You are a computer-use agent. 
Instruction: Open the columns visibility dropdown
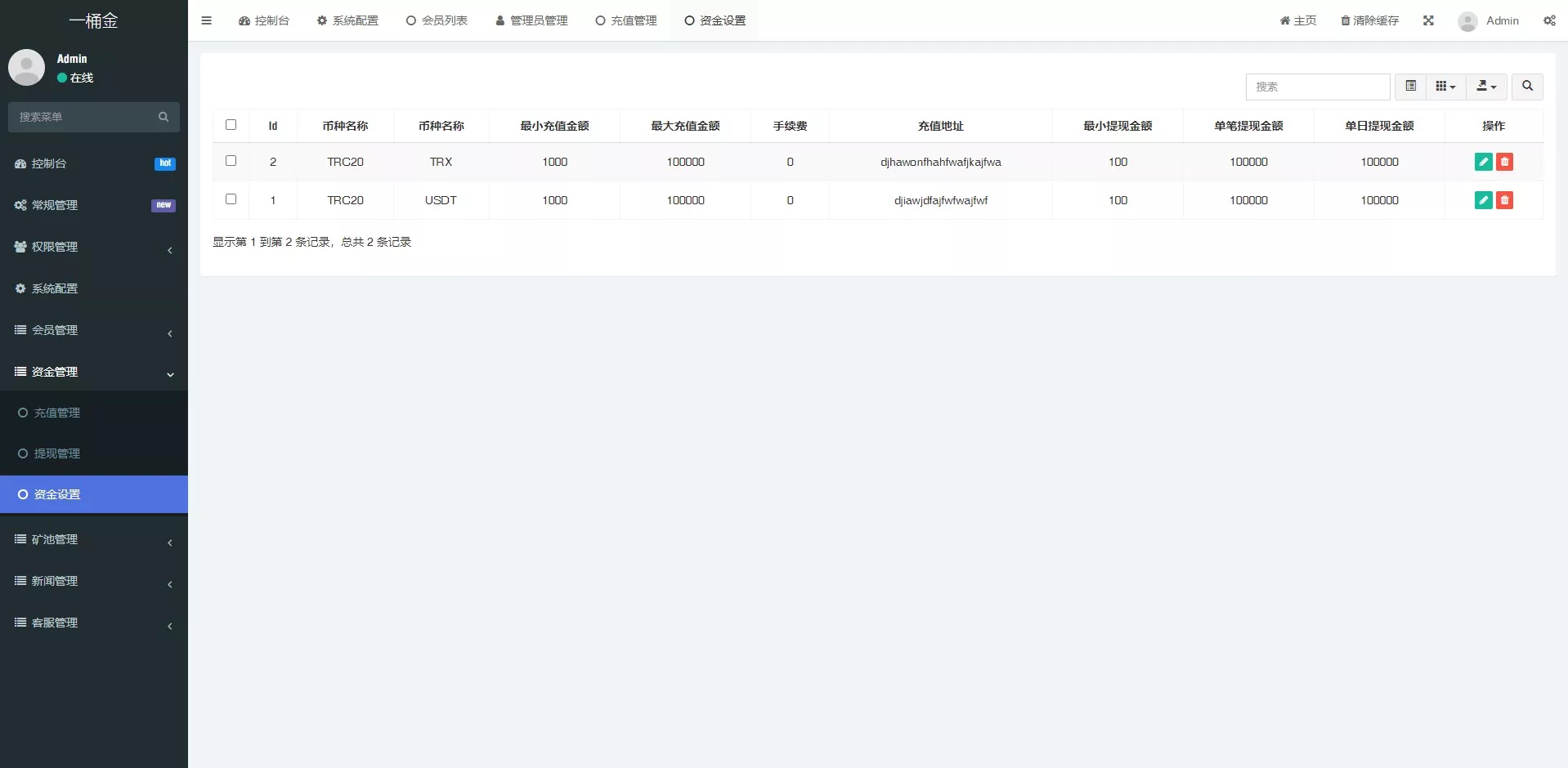tap(1445, 87)
